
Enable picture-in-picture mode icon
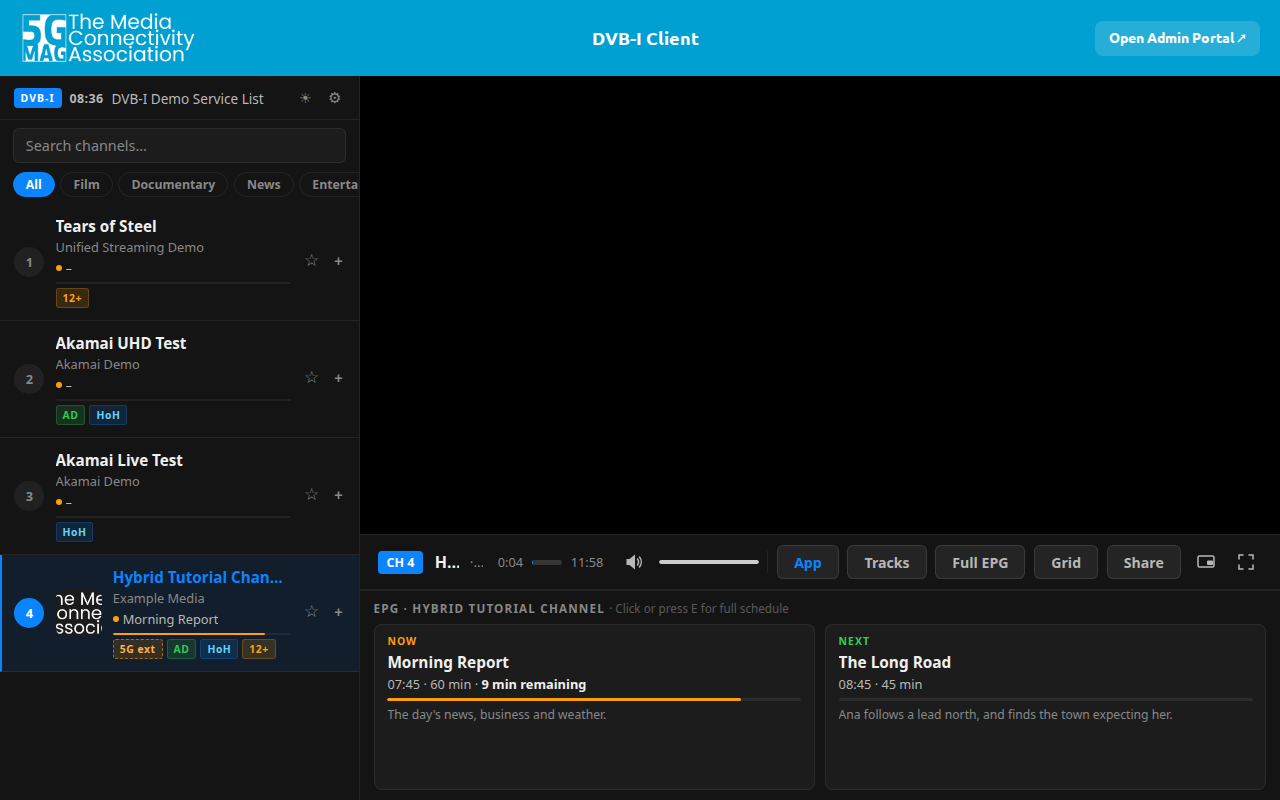pos(1206,562)
